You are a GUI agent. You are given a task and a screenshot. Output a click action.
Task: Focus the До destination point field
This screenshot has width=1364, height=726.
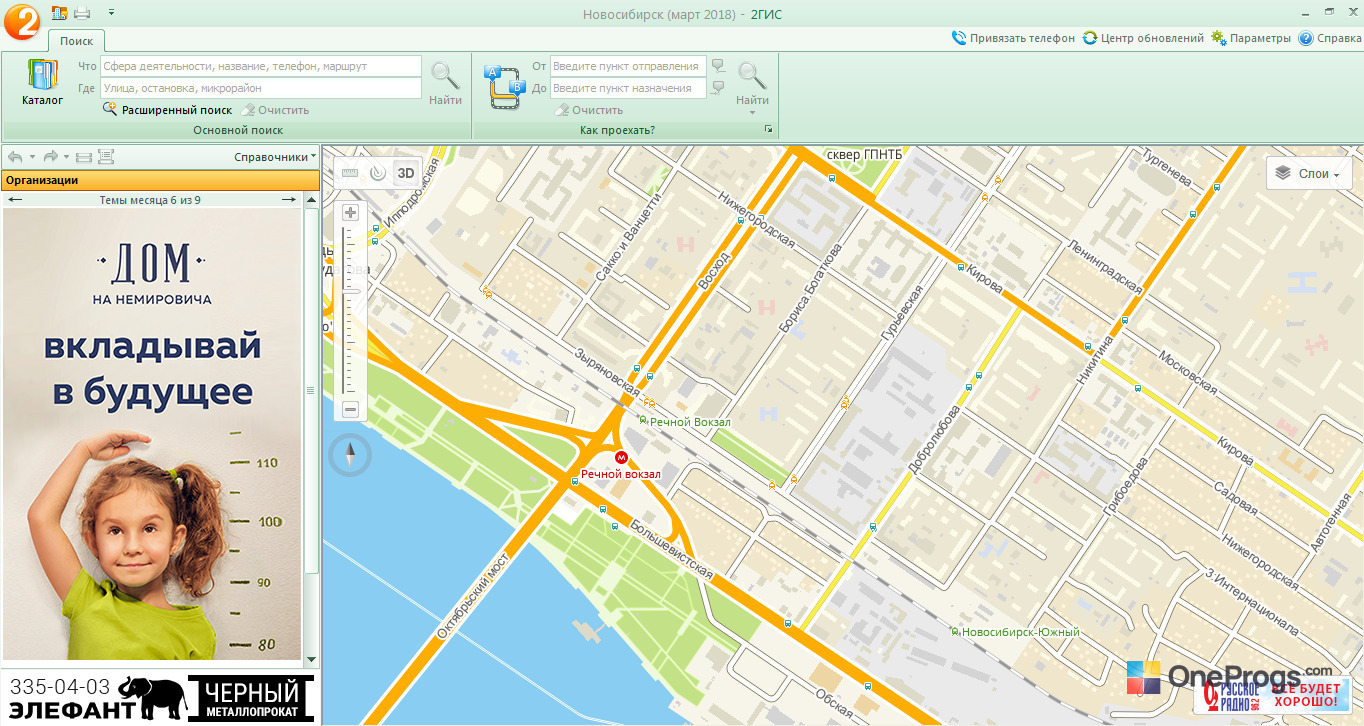[x=628, y=88]
